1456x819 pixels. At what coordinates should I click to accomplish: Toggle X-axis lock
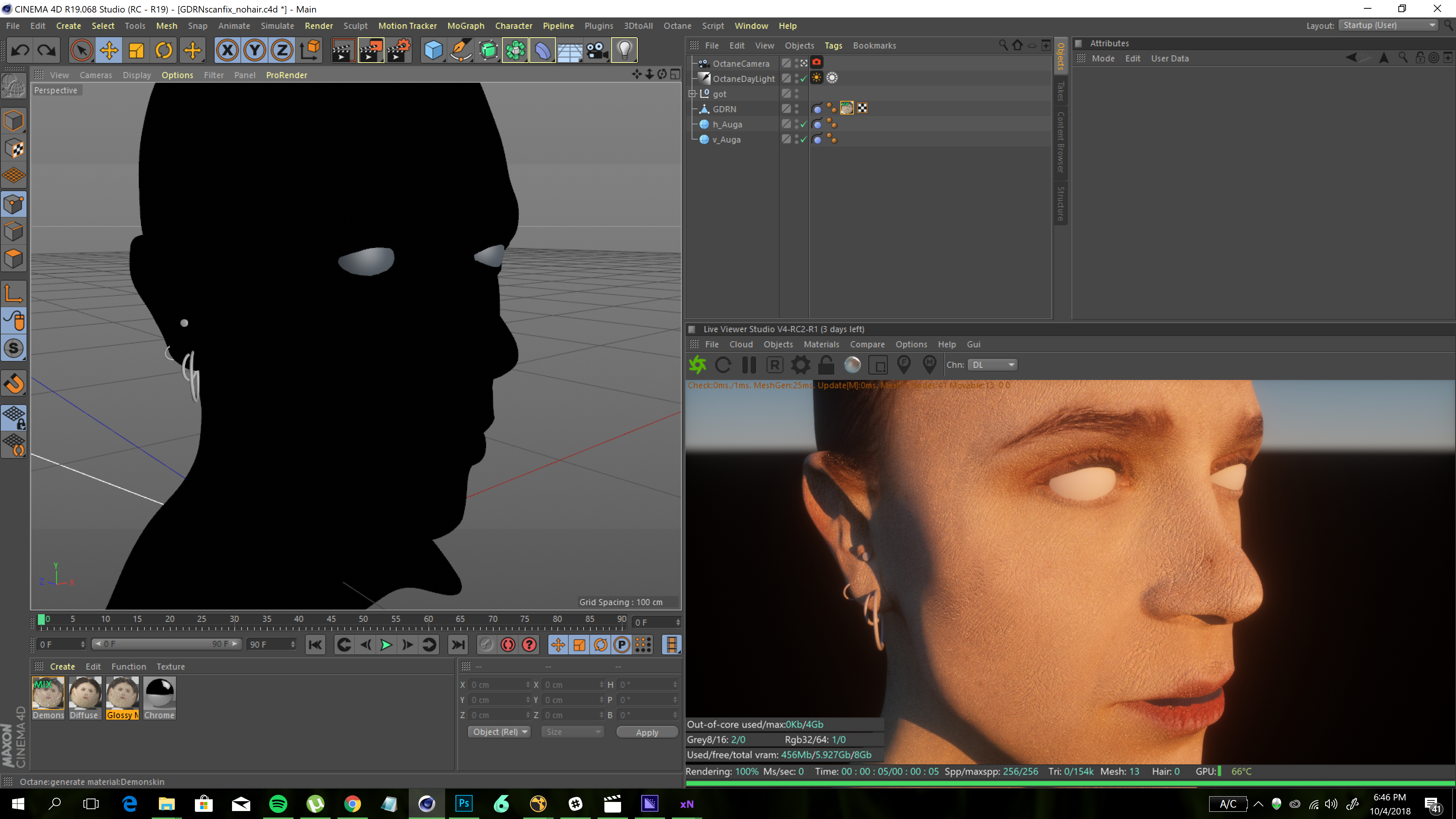[x=227, y=50]
